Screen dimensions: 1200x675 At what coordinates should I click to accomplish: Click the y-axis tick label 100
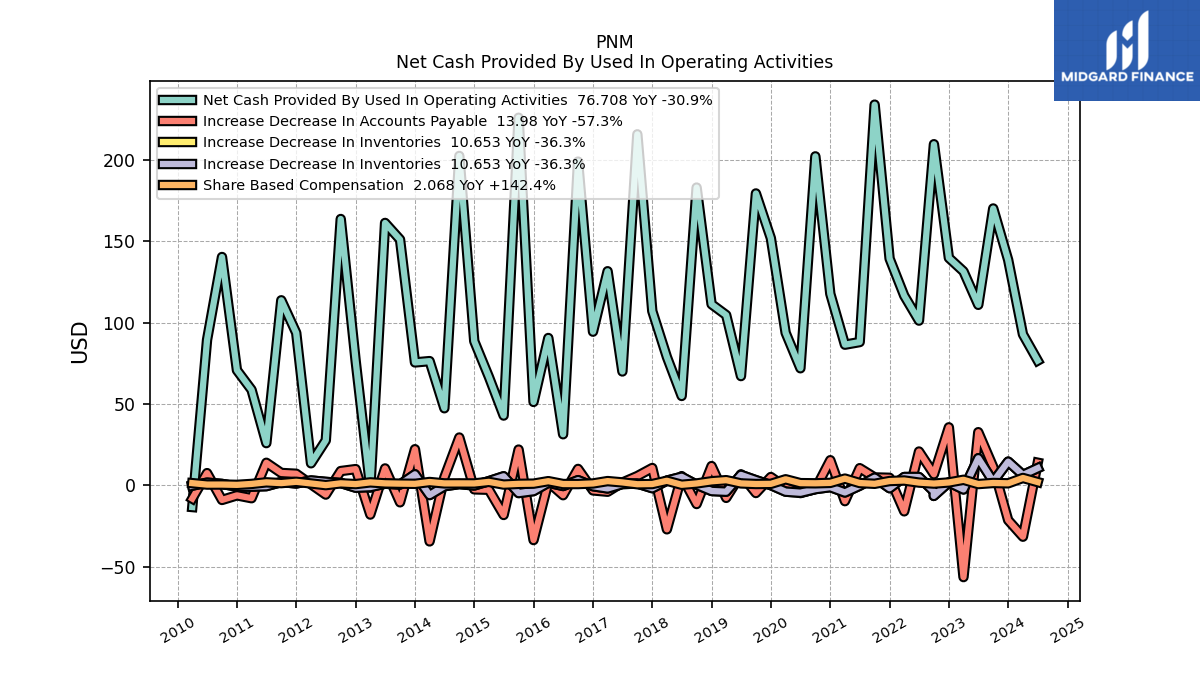tap(125, 323)
